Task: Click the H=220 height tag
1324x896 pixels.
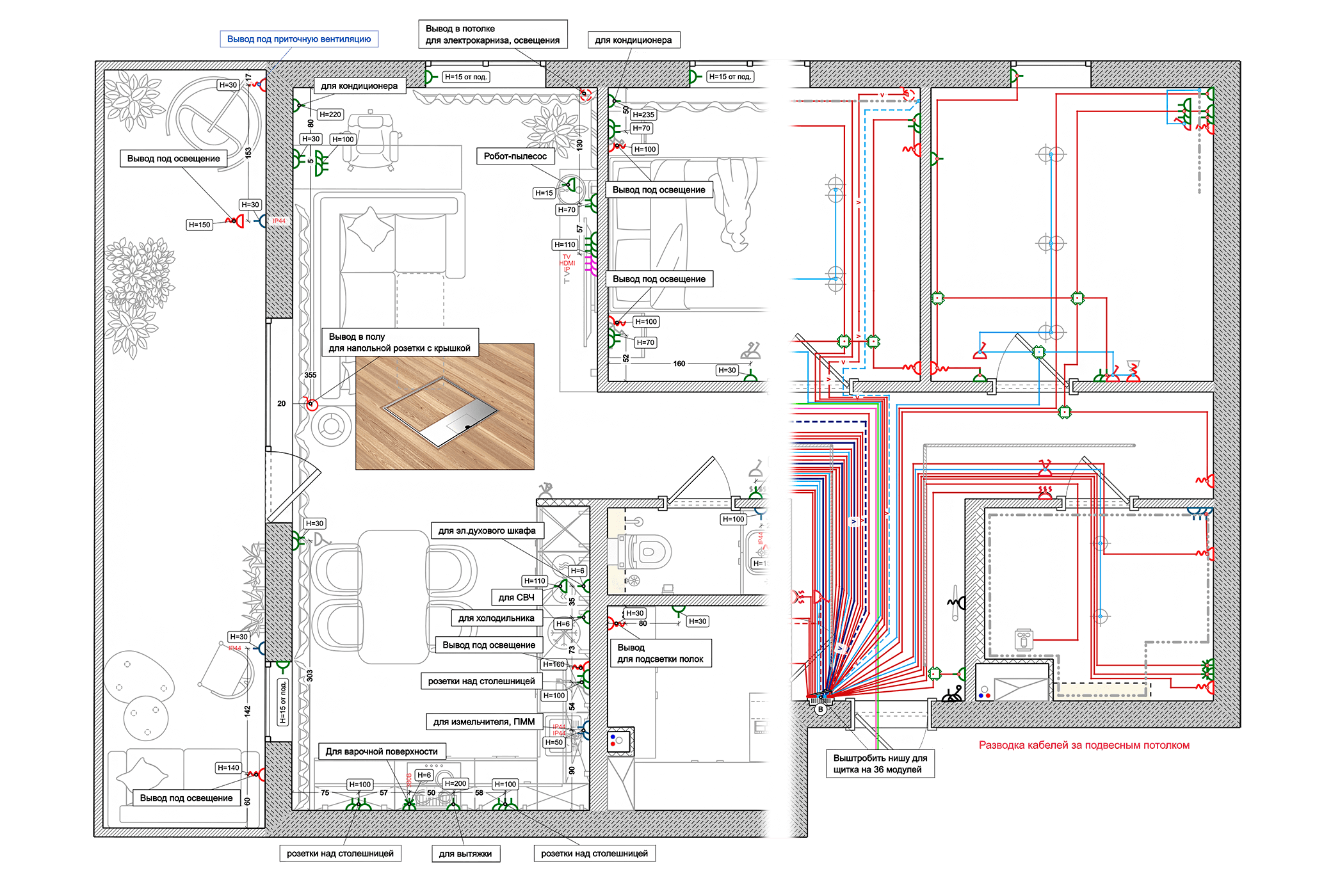Action: coord(330,115)
